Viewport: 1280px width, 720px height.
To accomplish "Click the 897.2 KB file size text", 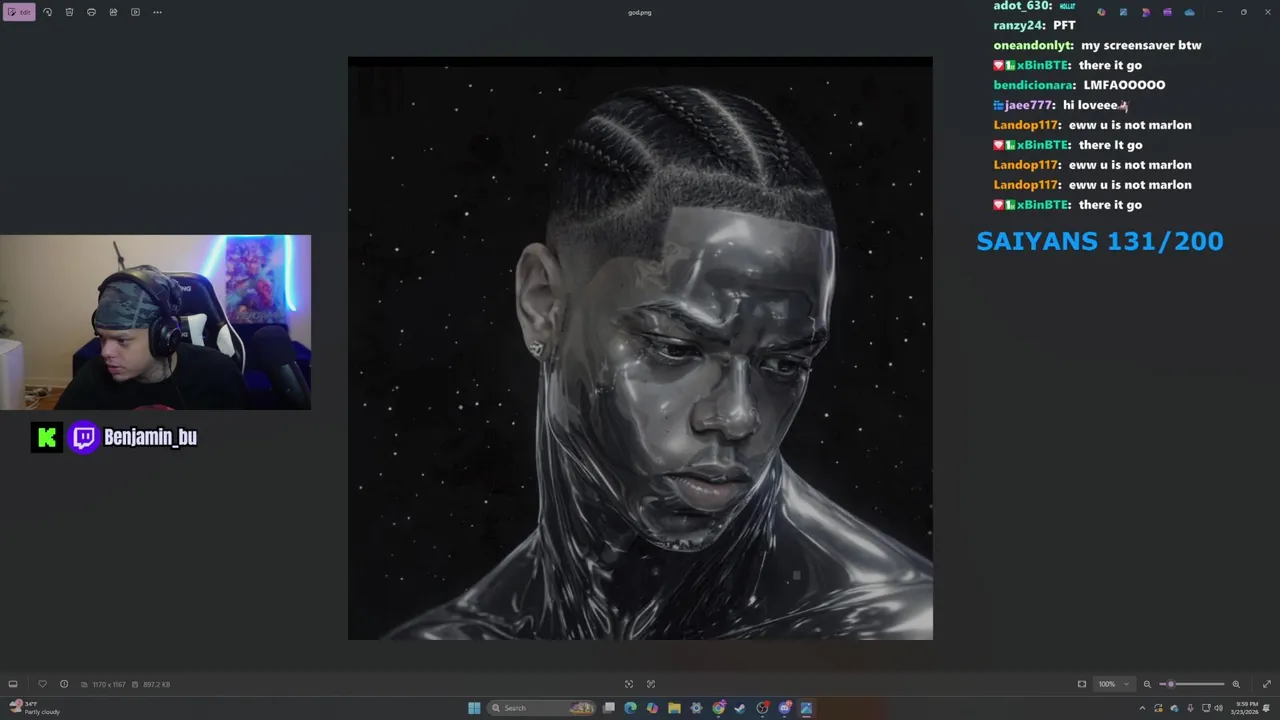I will tap(156, 684).
